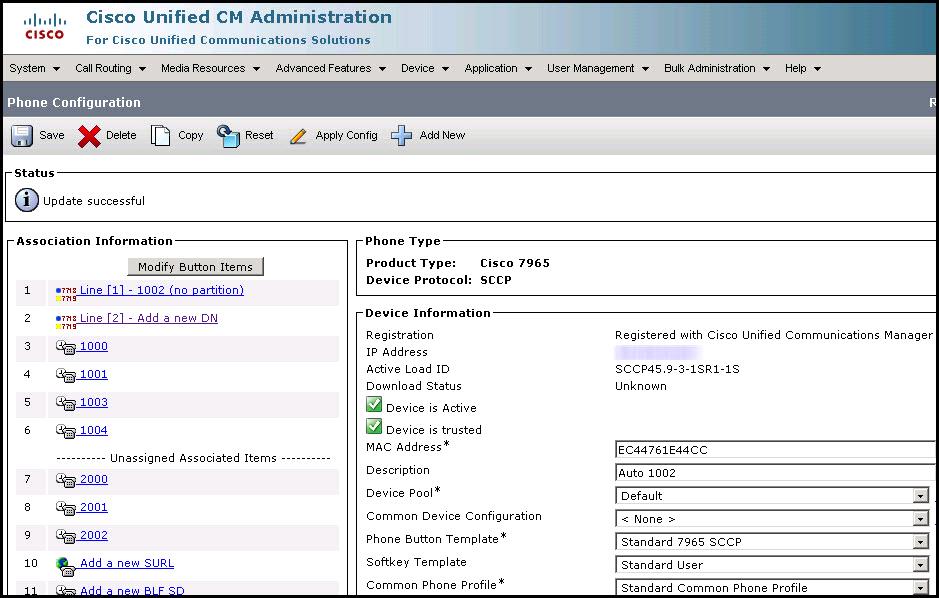The width and height of the screenshot is (939, 598).
Task: Click the speed dial icon beside 1004
Action: point(65,431)
